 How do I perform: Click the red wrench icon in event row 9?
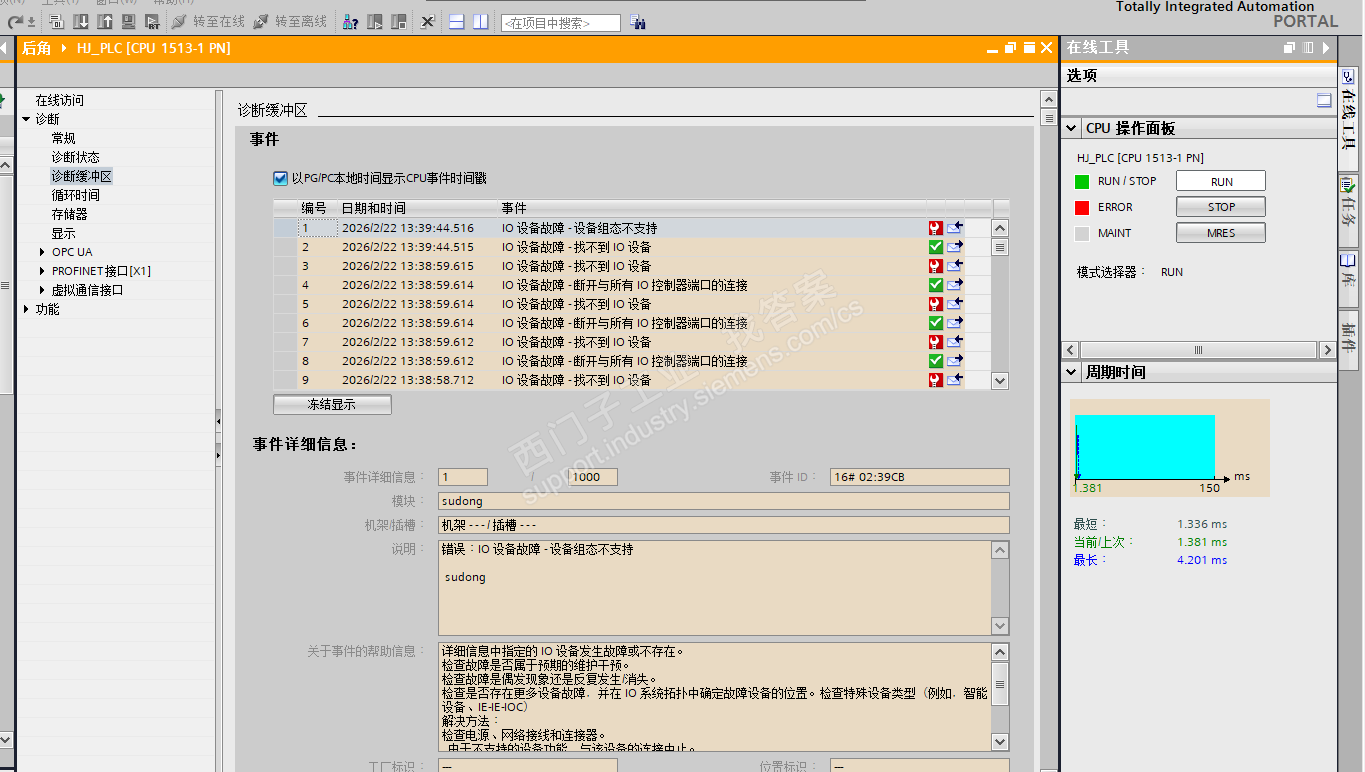pyautogui.click(x=936, y=380)
